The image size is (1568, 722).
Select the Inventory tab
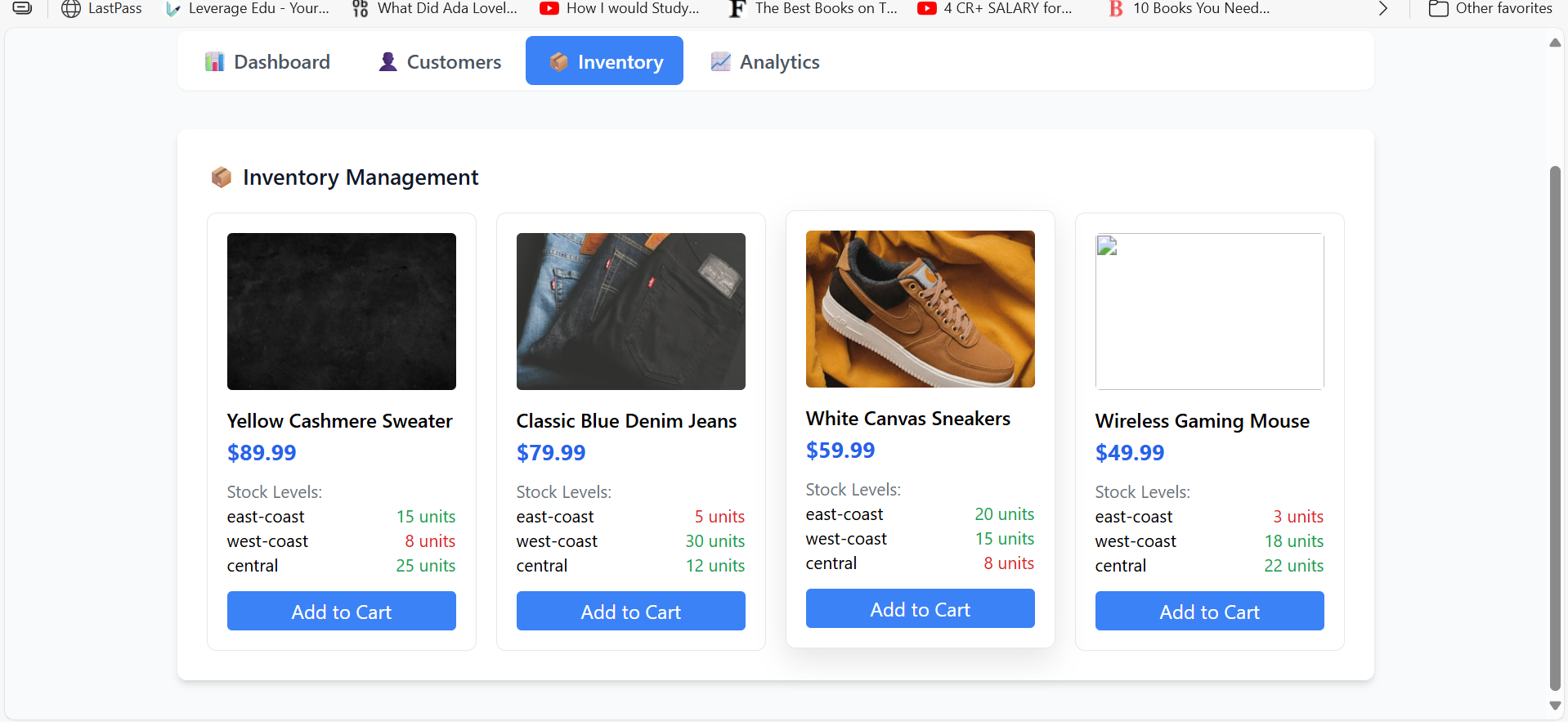604,61
